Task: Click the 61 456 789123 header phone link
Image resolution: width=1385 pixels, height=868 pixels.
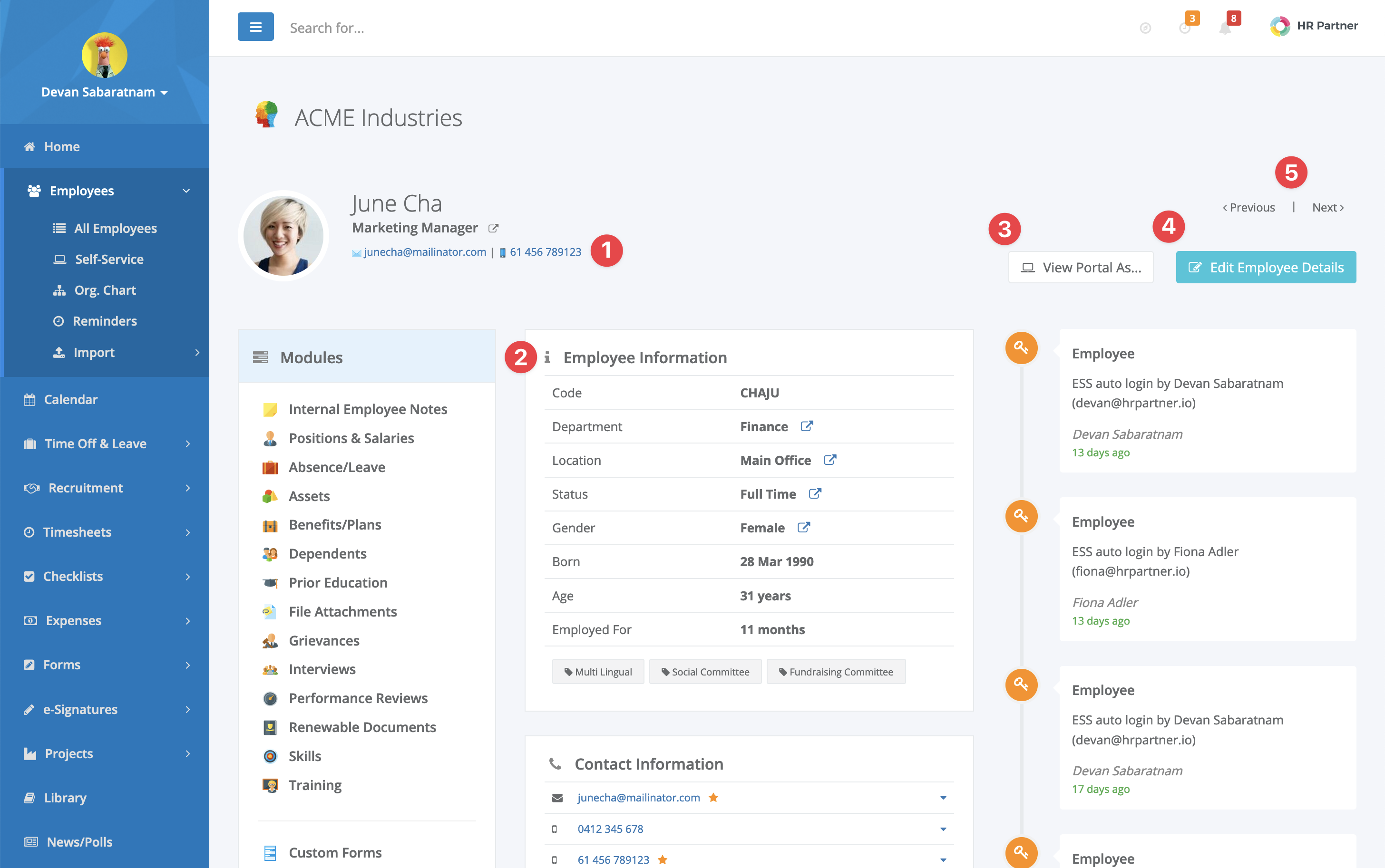Action: click(545, 252)
